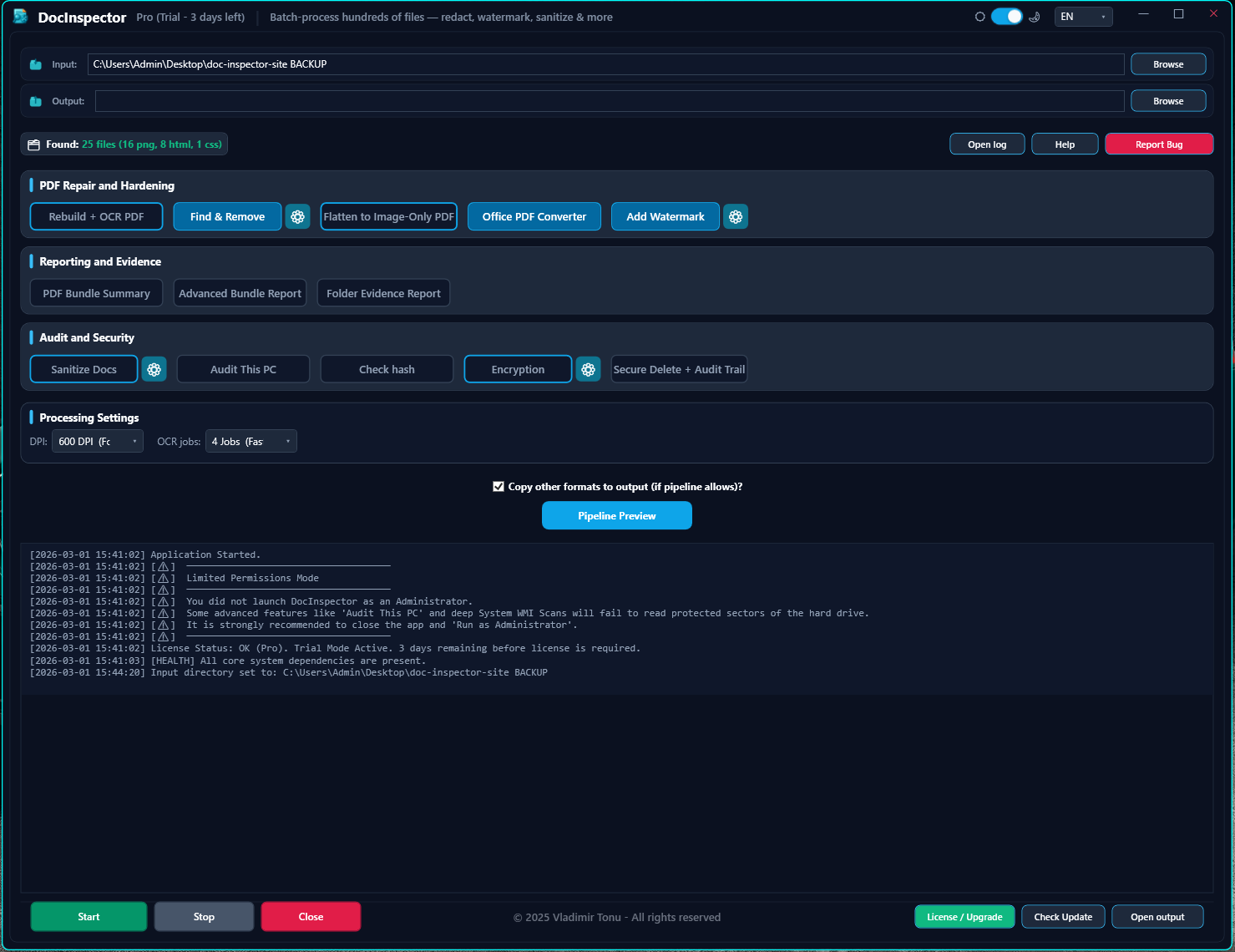Click the copyright Vladimir Tonu text
Image resolution: width=1235 pixels, height=952 pixels.
pyautogui.click(x=617, y=917)
